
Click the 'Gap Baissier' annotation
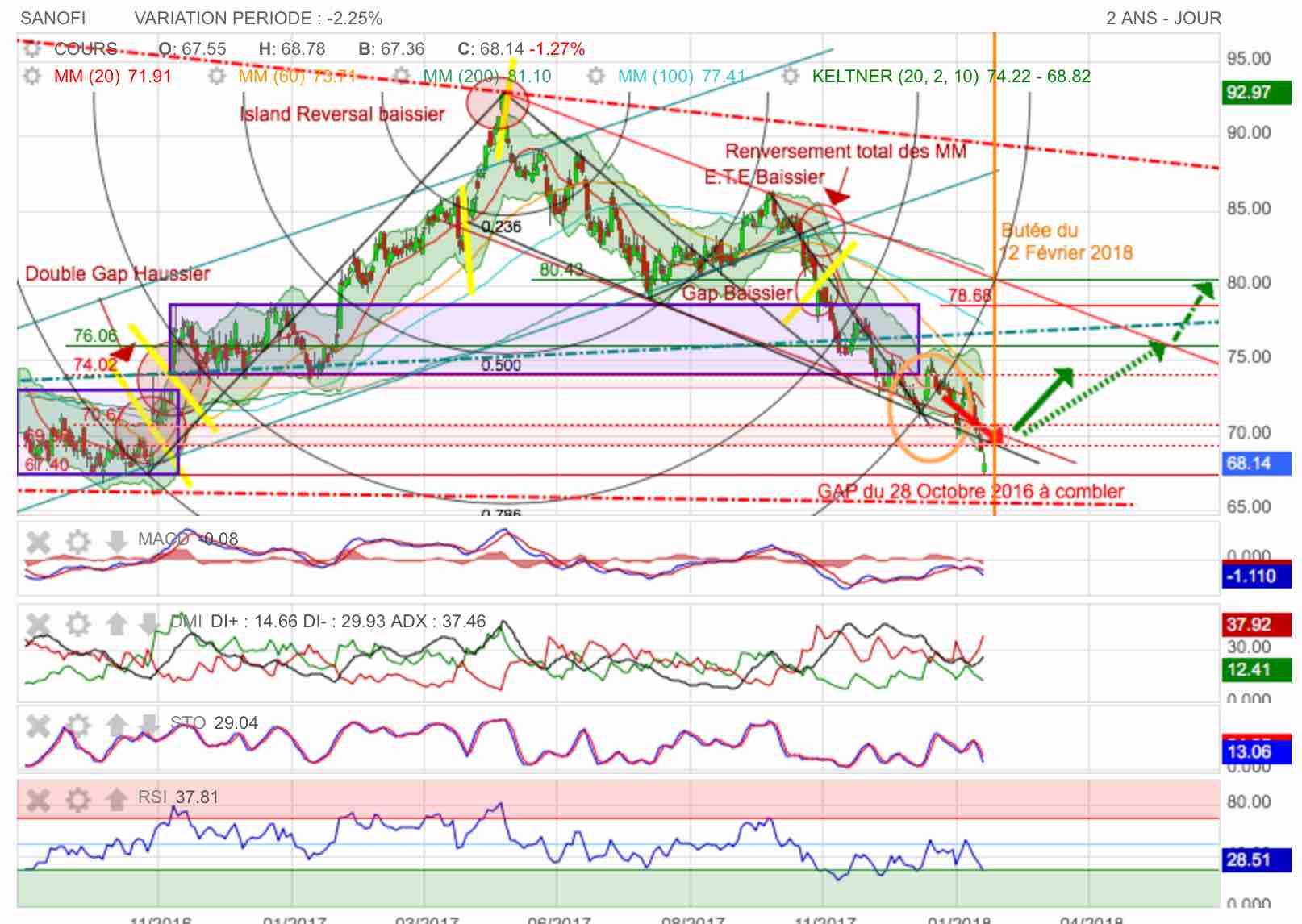click(x=737, y=293)
